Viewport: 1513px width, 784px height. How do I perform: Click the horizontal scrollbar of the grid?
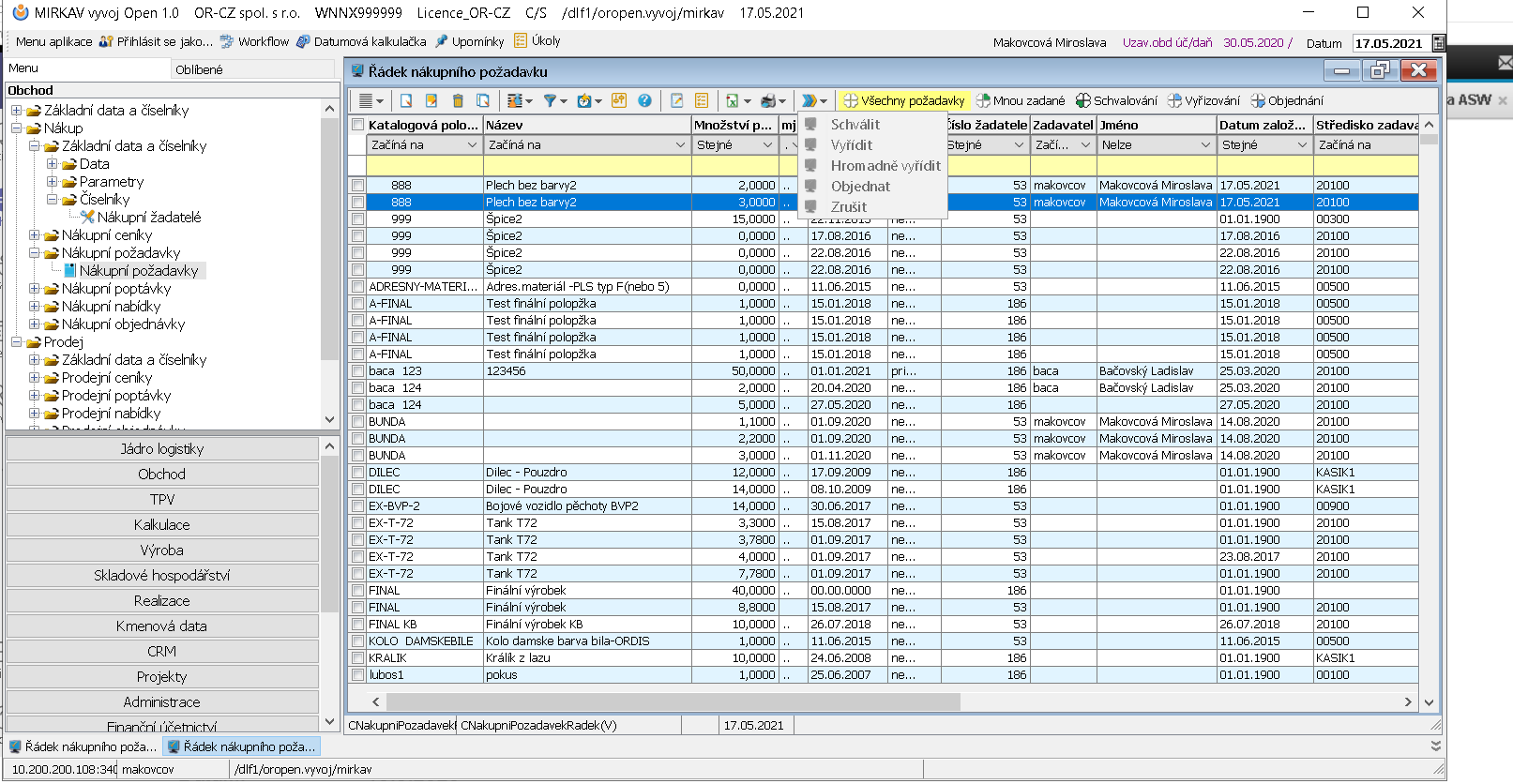673,701
